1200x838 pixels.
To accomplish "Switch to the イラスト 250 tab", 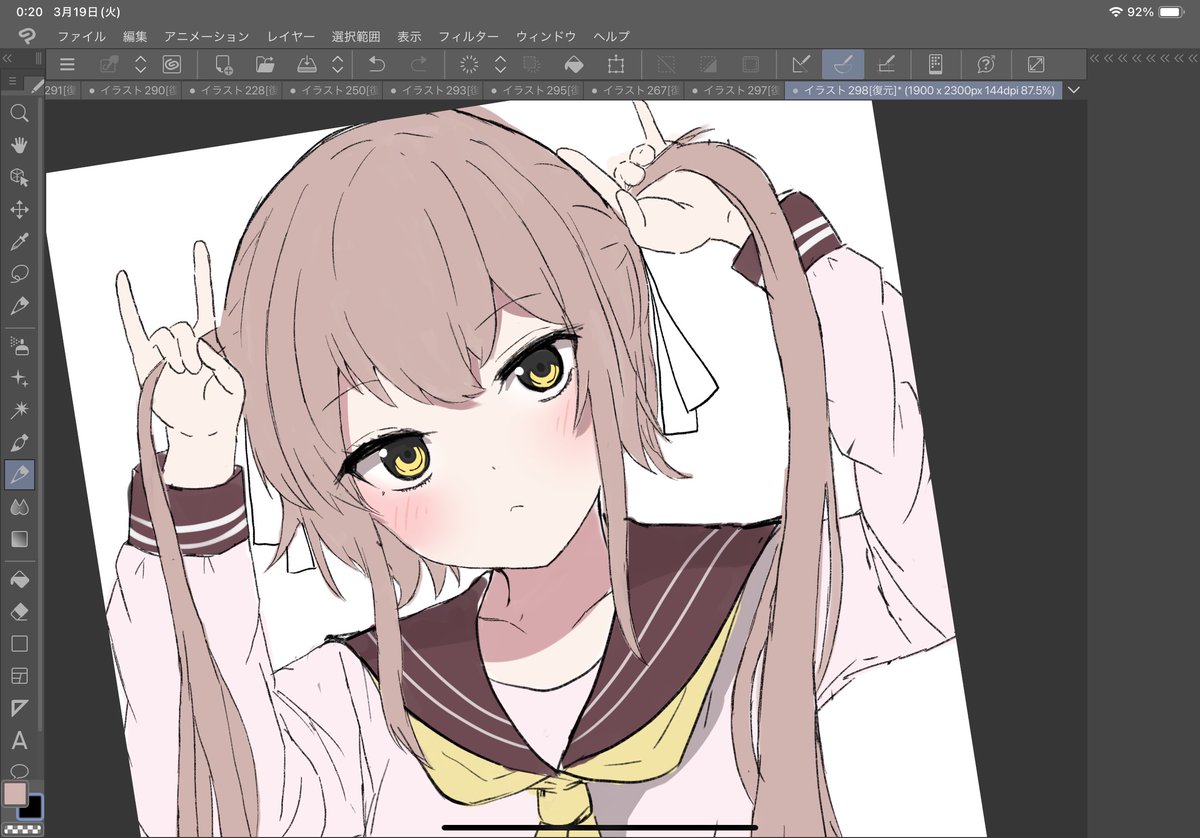I will 332,90.
